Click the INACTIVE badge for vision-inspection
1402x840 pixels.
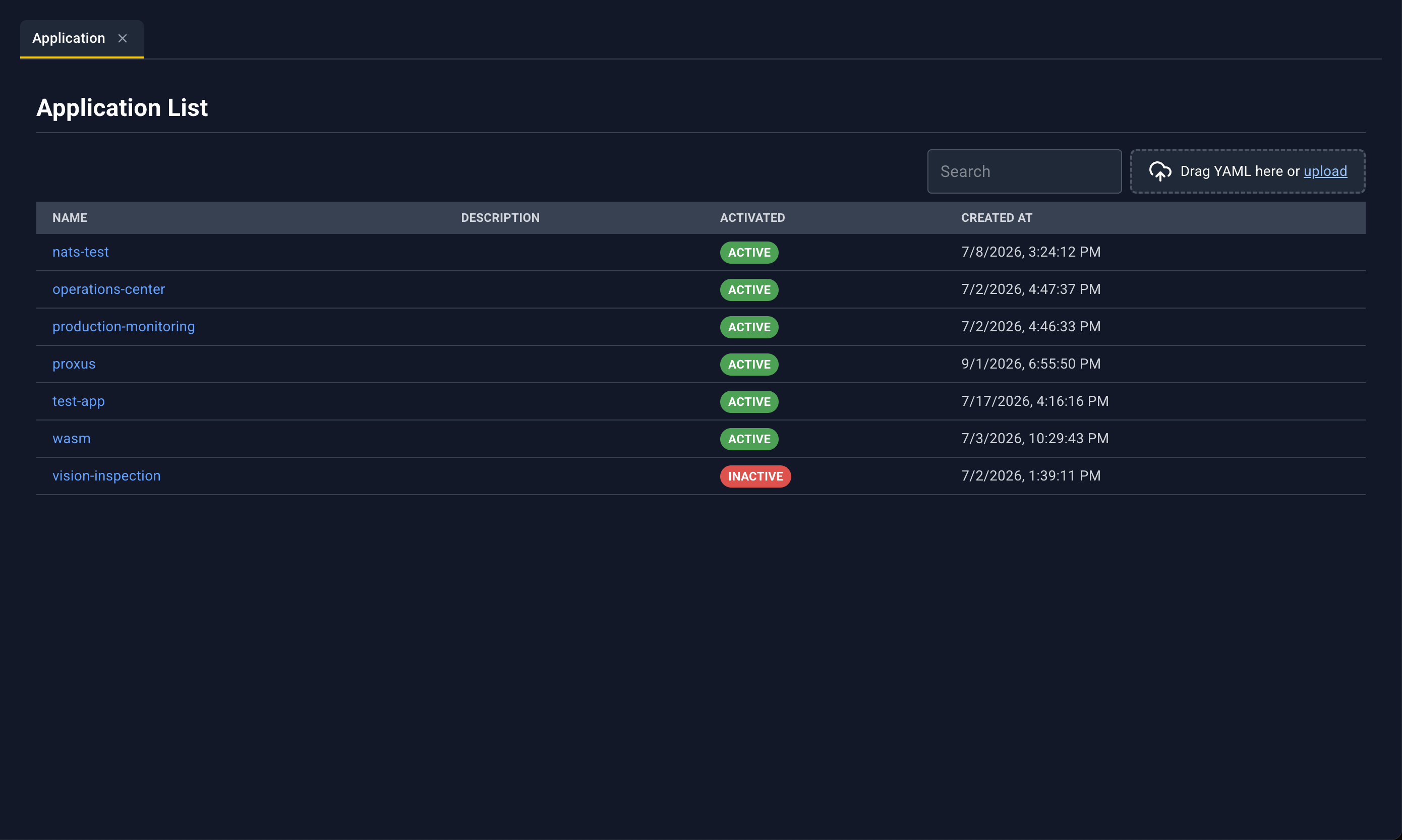pyautogui.click(x=755, y=476)
